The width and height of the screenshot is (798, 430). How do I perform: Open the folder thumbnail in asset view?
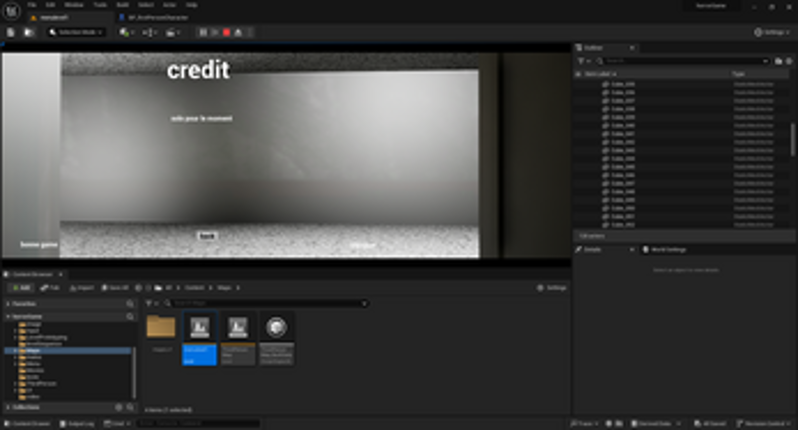(x=161, y=327)
